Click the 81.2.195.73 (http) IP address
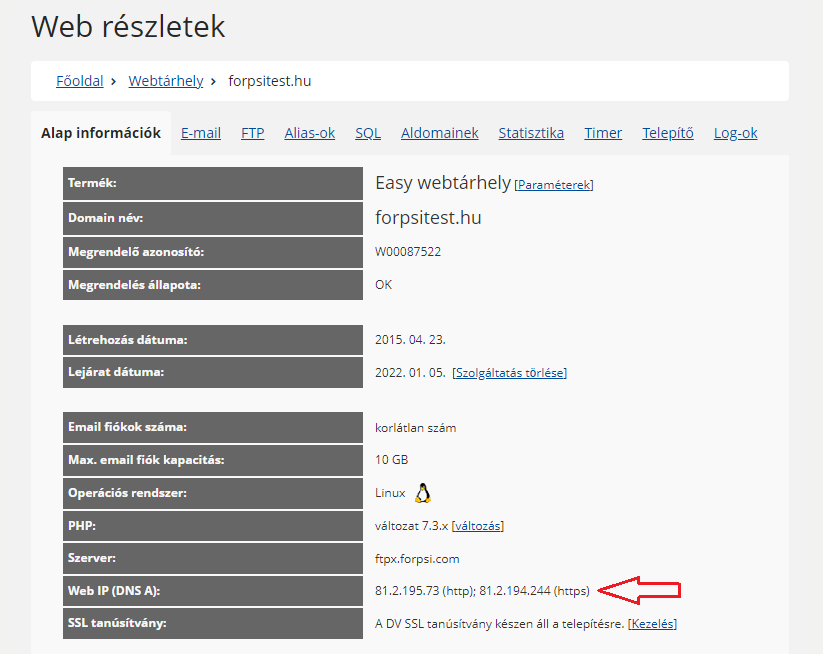This screenshot has height=654, width=823. pos(425,591)
